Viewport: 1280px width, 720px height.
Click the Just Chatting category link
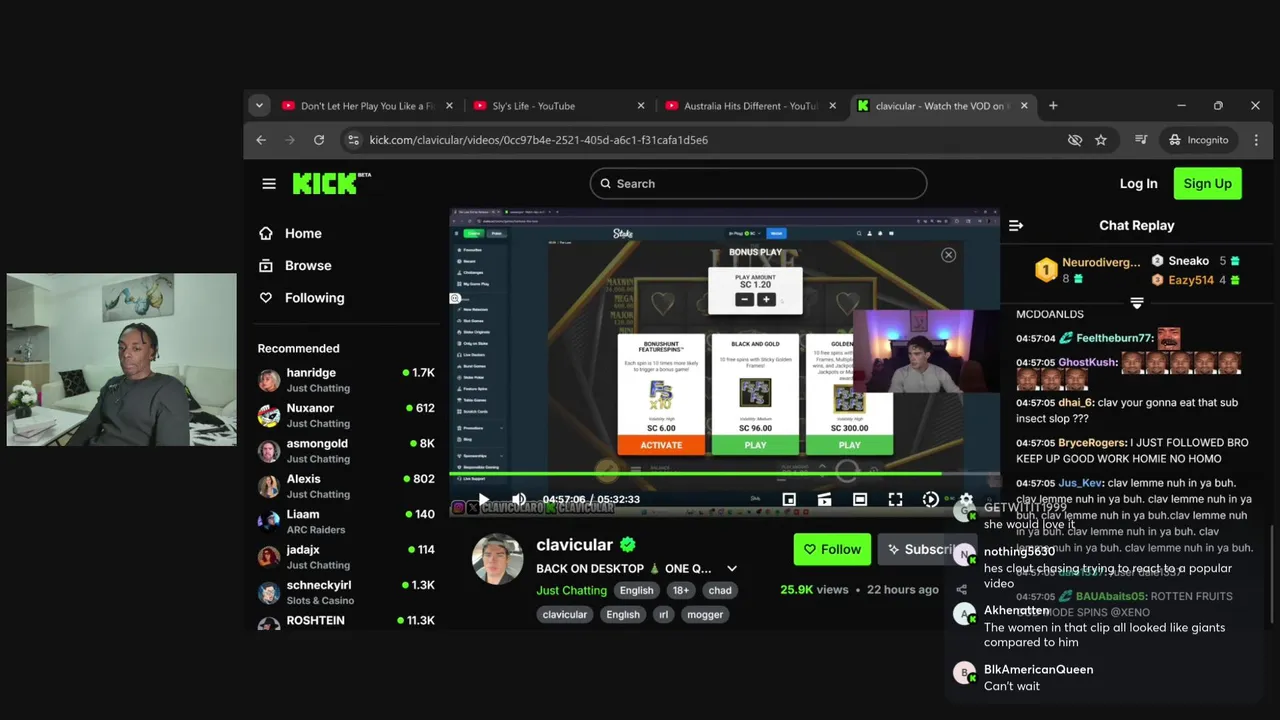click(x=571, y=590)
